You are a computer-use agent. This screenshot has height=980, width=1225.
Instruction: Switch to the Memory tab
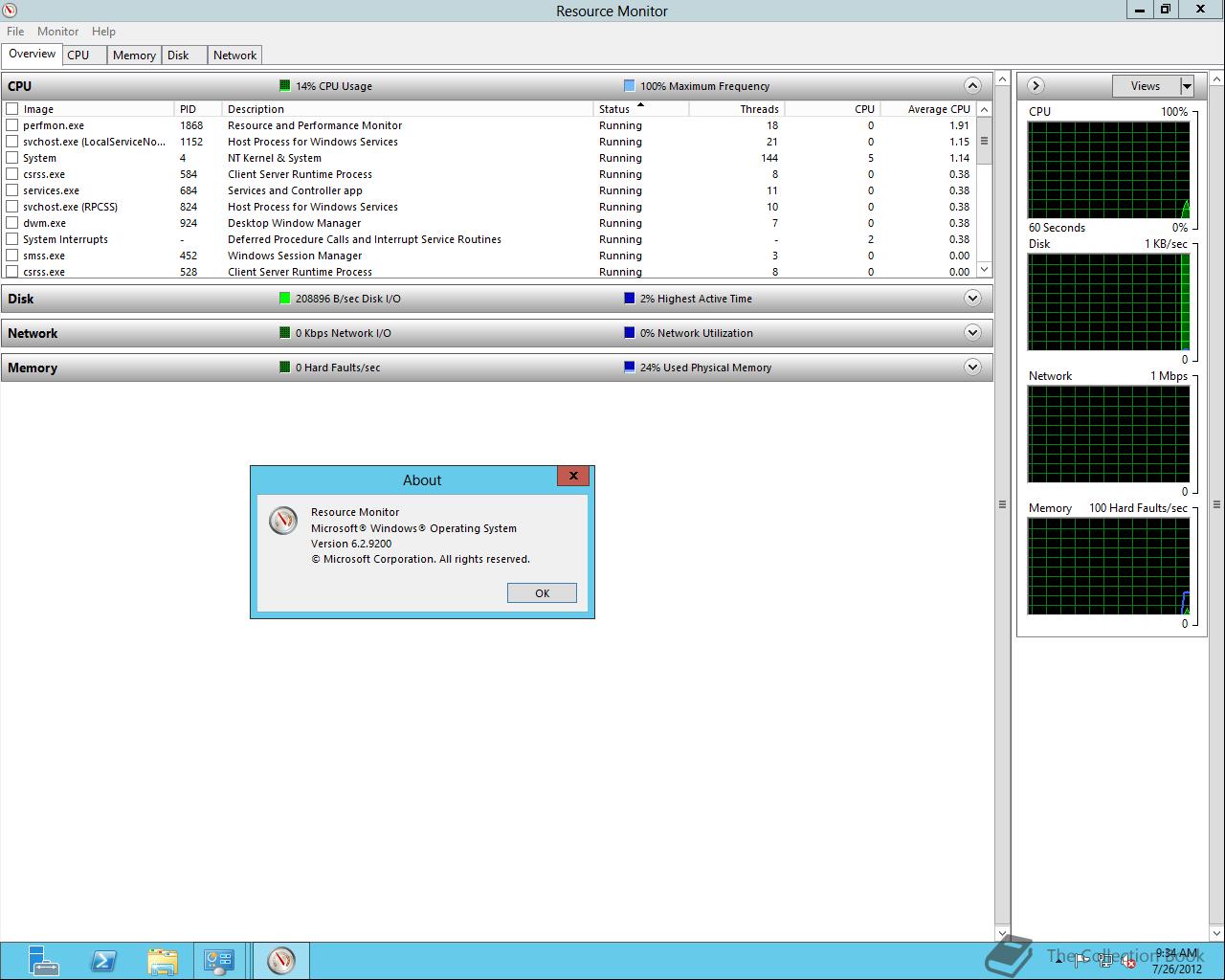134,56
